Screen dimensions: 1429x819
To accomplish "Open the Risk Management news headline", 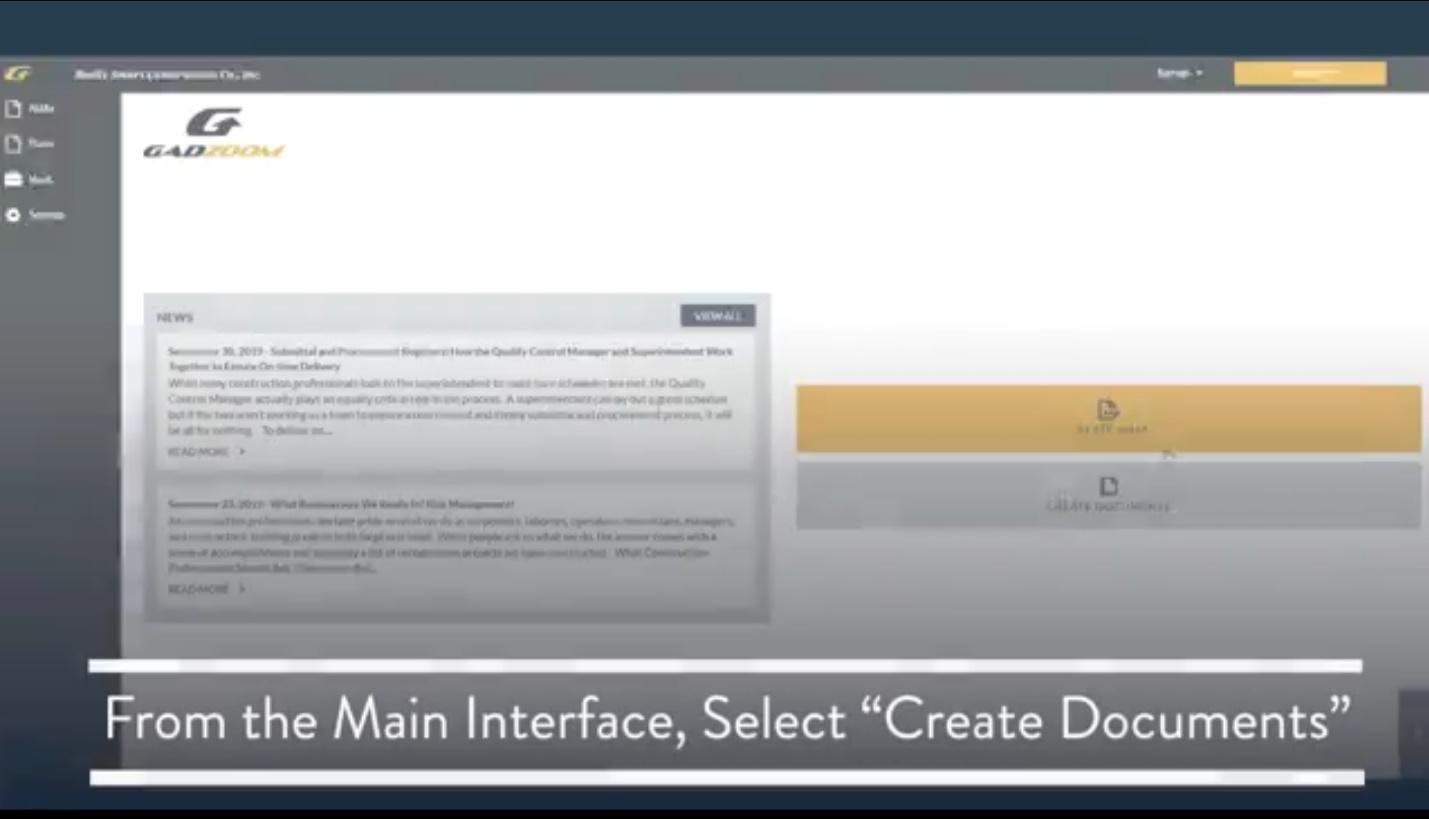I will click(341, 504).
